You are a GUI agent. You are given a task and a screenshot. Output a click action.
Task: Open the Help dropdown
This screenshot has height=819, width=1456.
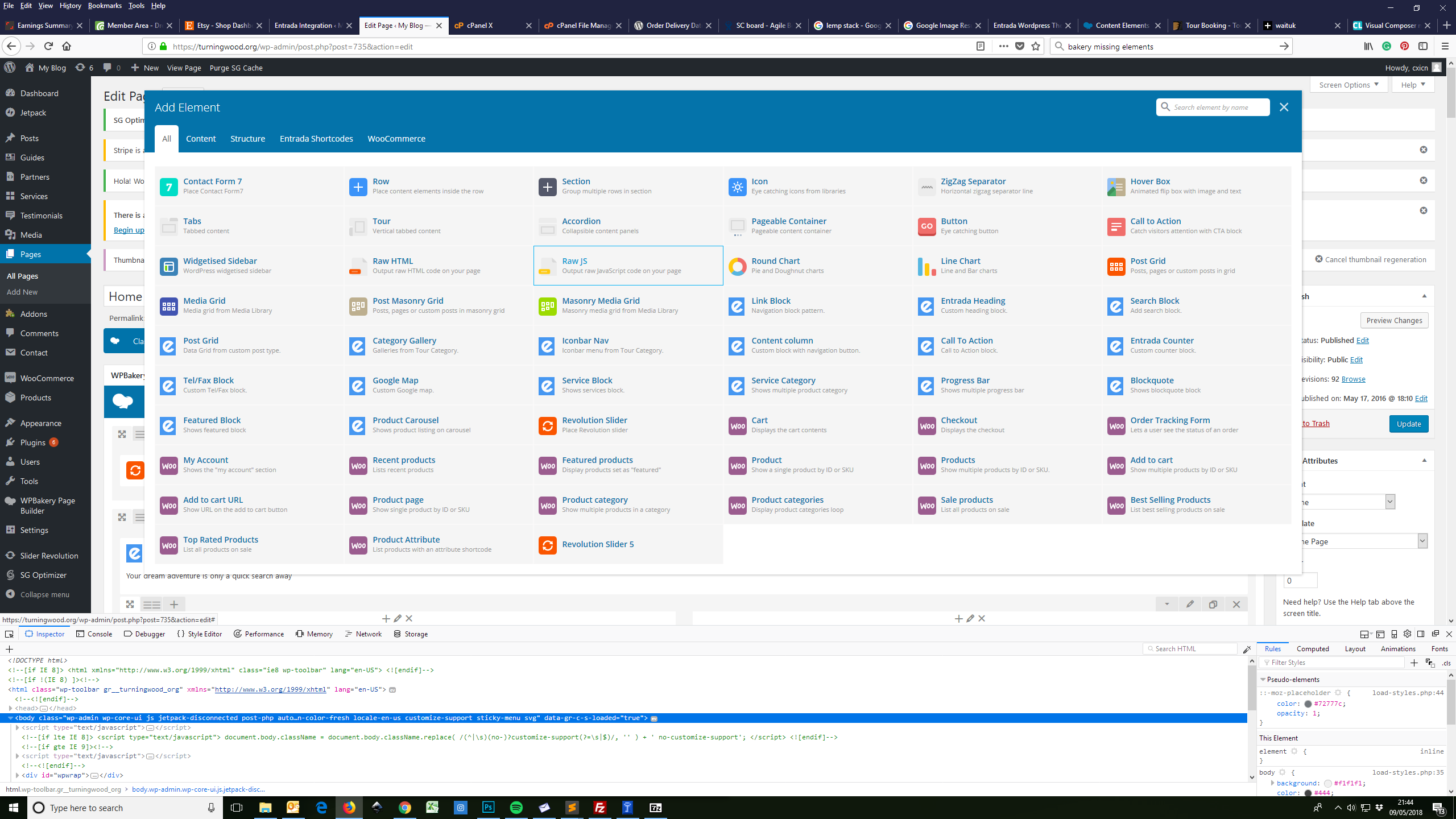pyautogui.click(x=1413, y=85)
